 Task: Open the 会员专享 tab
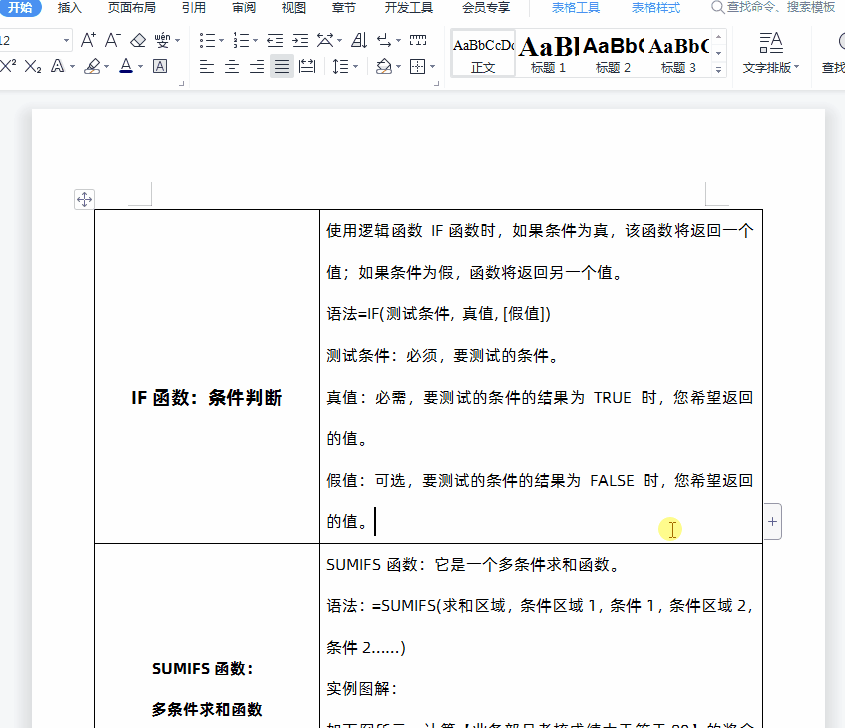486,8
